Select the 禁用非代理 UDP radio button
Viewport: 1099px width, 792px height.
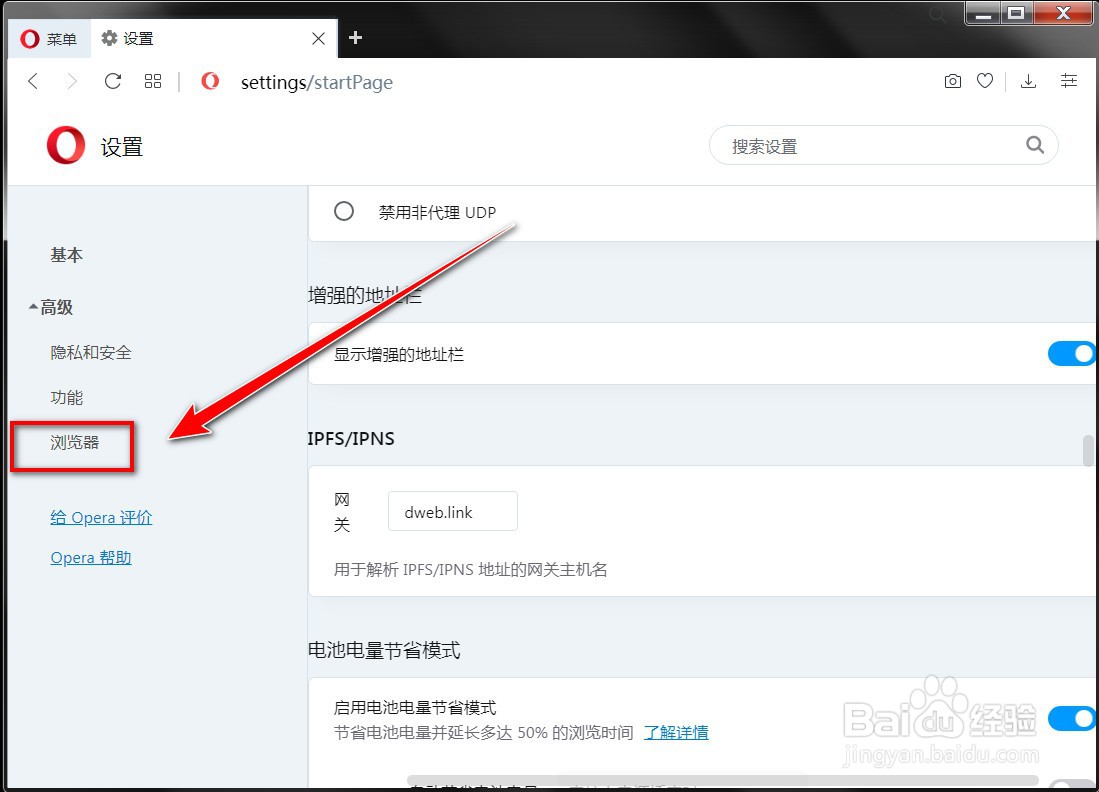pyautogui.click(x=344, y=211)
